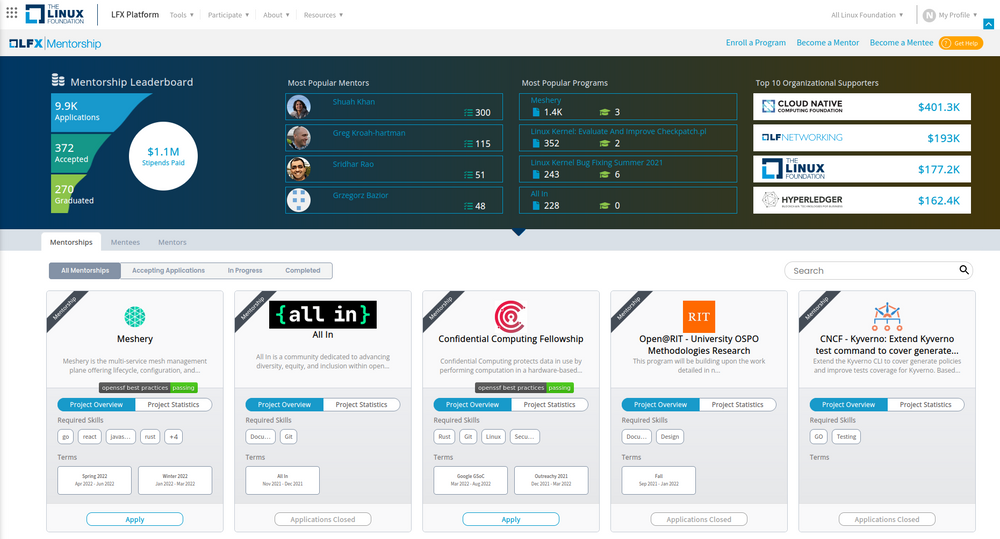Click the LFX Mentorship logo
1000x539 pixels.
point(55,44)
